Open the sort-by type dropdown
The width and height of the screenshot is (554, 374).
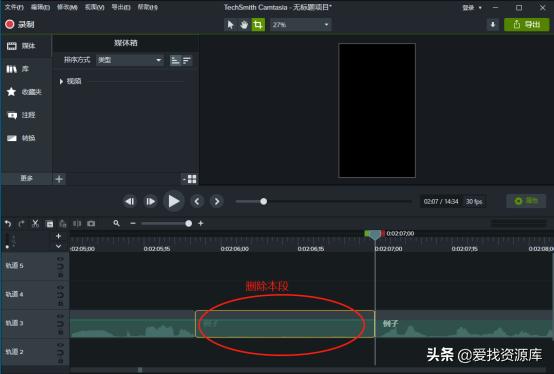pos(130,60)
